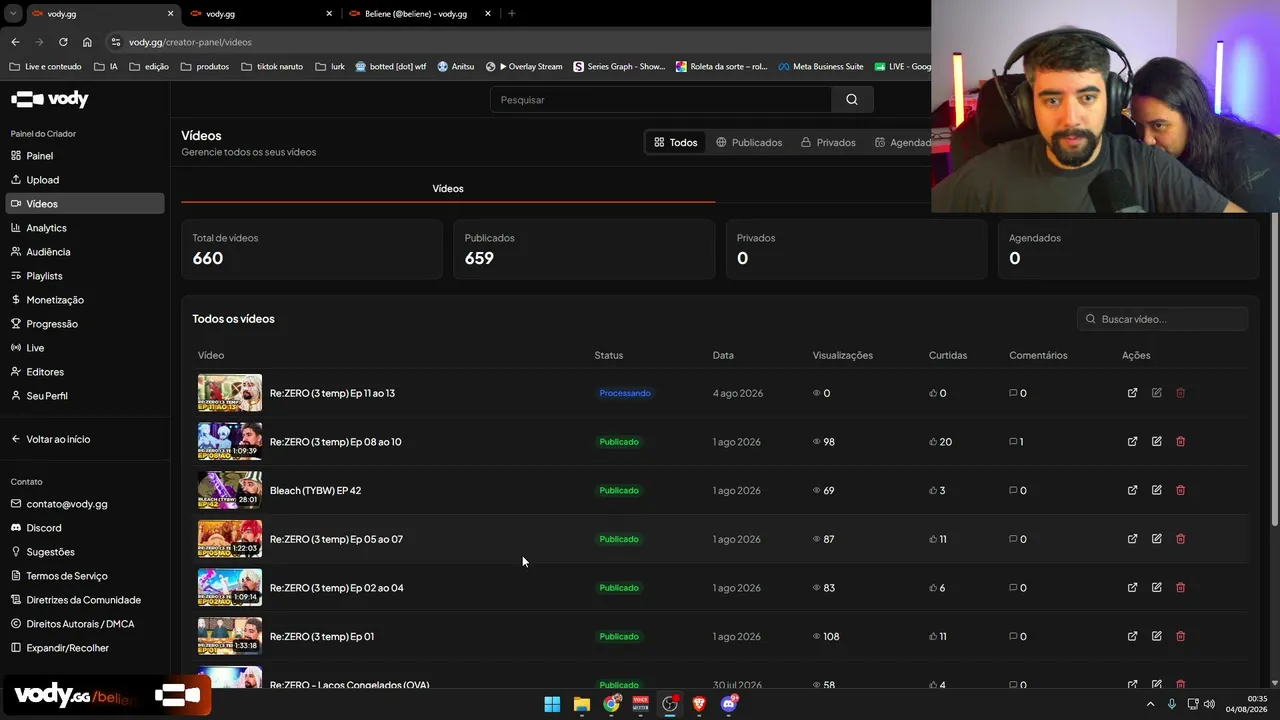Viewport: 1280px width, 720px height.
Task: Open the Anitsu bookmark
Action: 456,67
